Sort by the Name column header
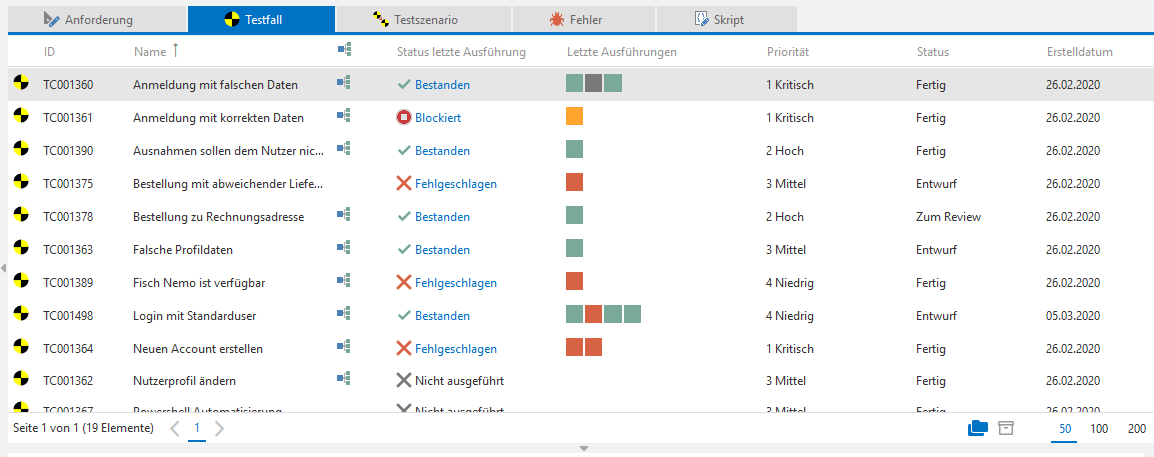Viewport: 1154px width, 457px height. pos(149,51)
